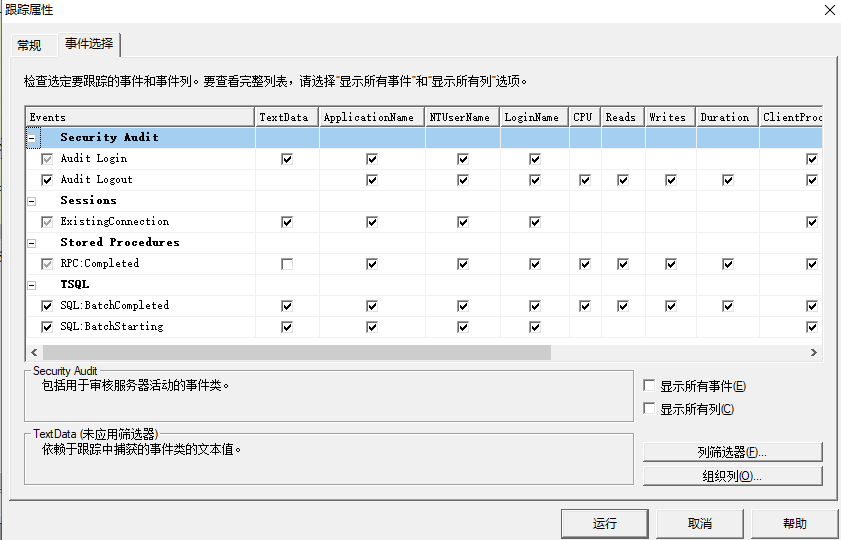
Task: Toggle the Audit Logout event checkbox
Action: (x=47, y=180)
